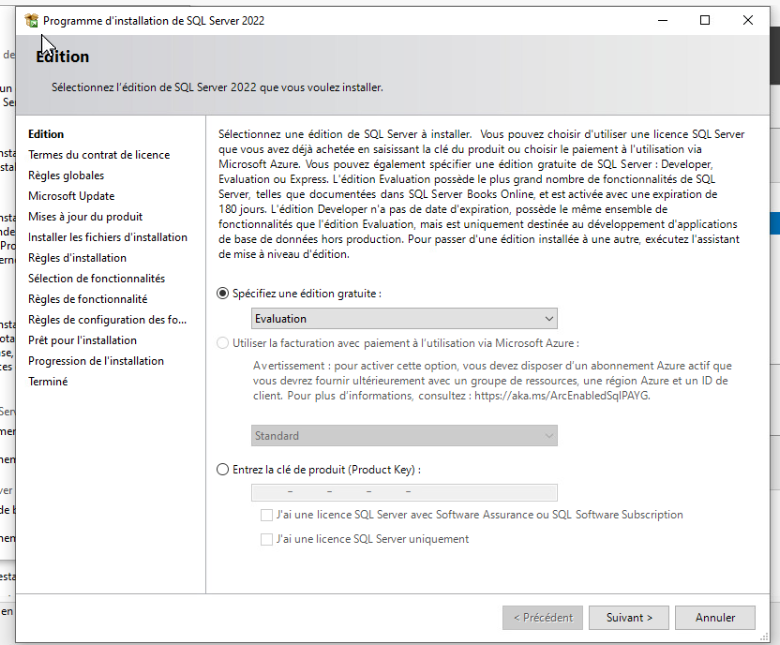Select the Azure pay-as-you-go billing option
This screenshot has height=645, width=780.
(x=222, y=343)
